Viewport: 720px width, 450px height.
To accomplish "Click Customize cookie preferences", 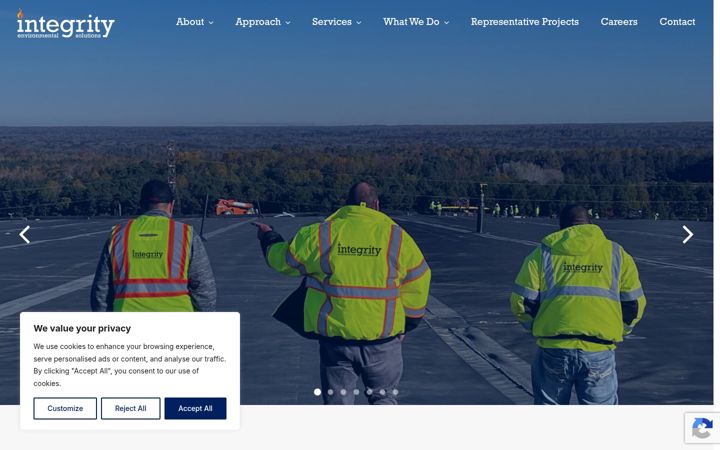I will [65, 408].
